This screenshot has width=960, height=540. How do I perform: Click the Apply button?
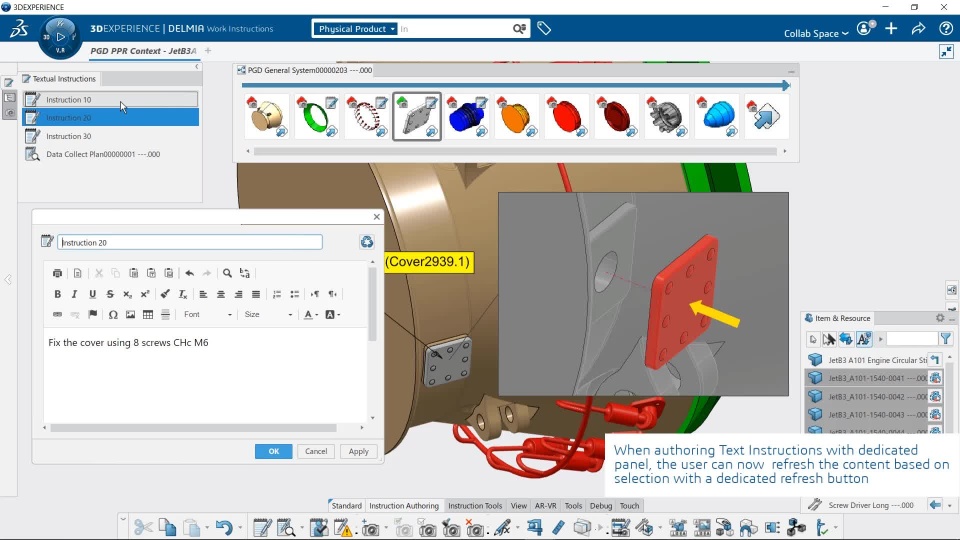[359, 451]
